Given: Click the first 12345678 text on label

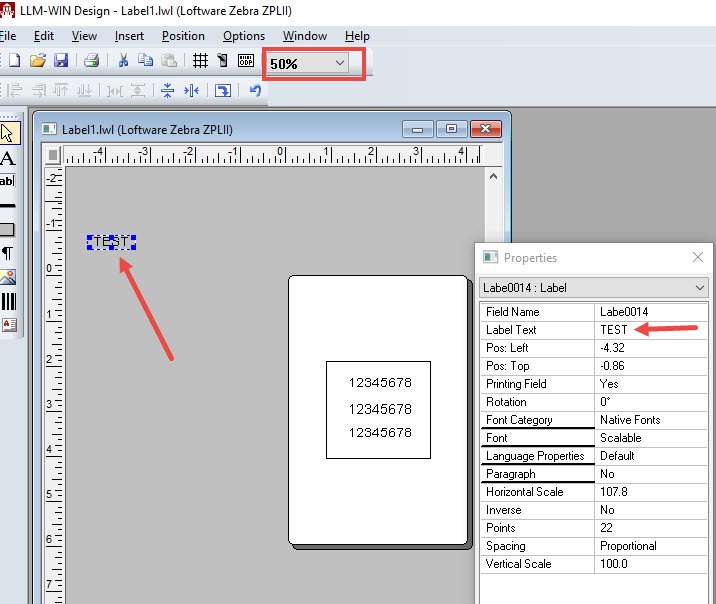Looking at the screenshot, I should [x=380, y=382].
